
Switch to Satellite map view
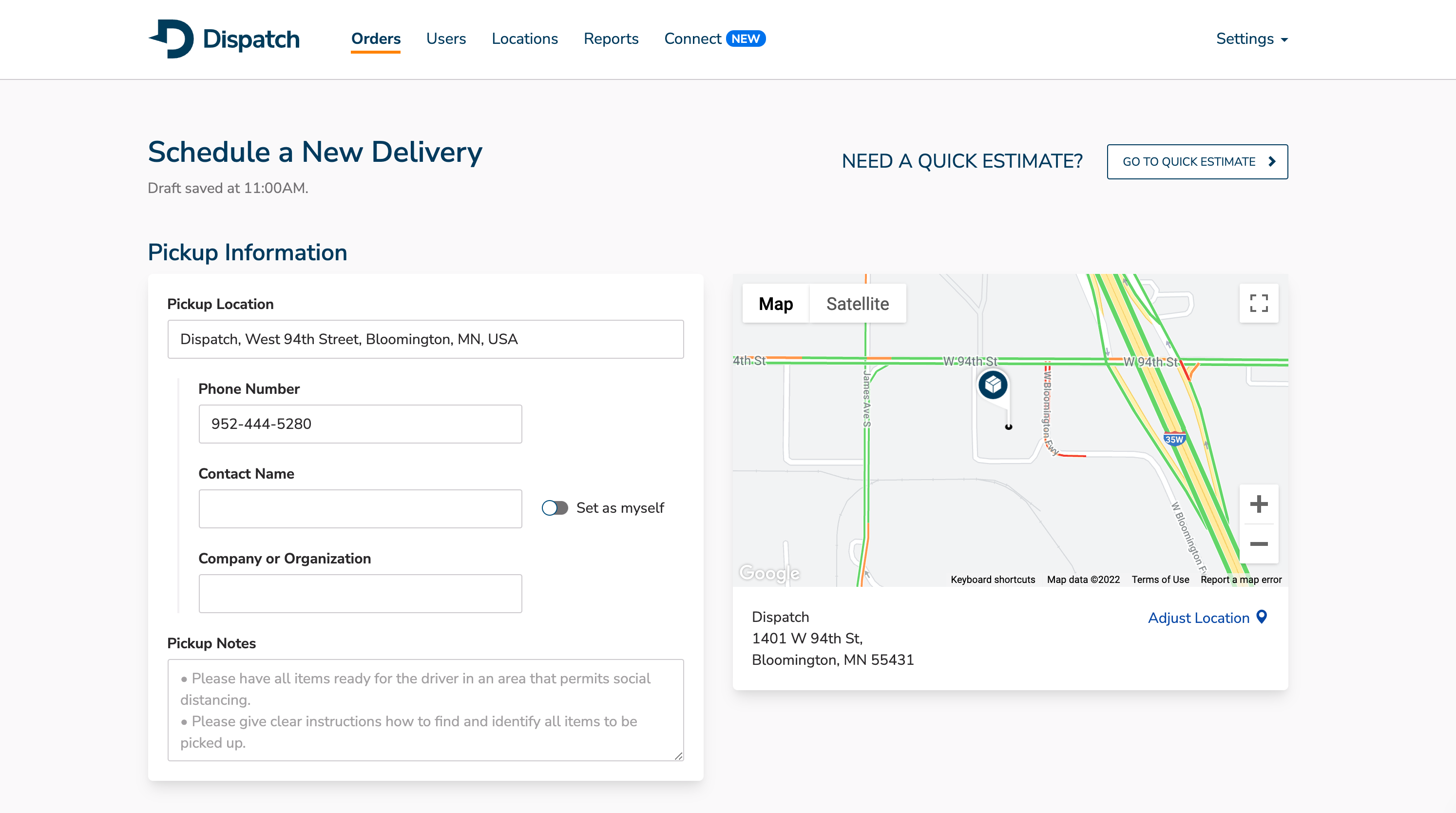click(x=858, y=304)
